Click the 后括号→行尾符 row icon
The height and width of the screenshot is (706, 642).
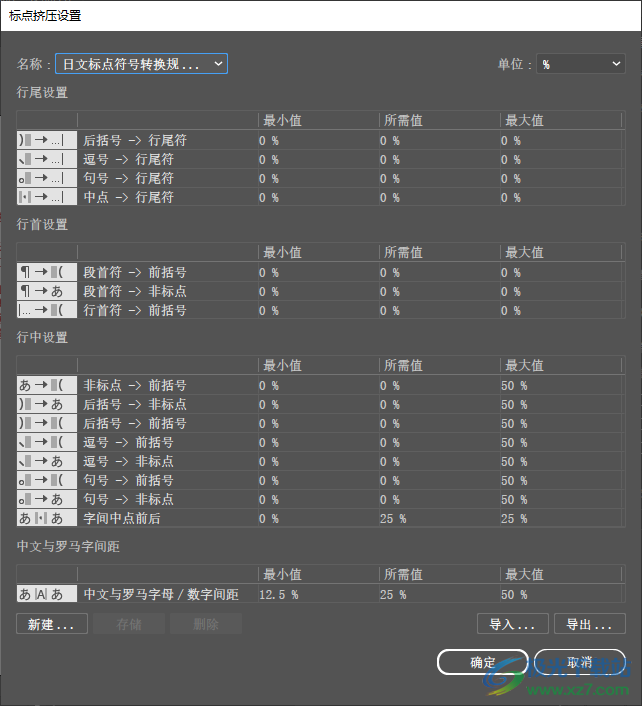click(47, 140)
